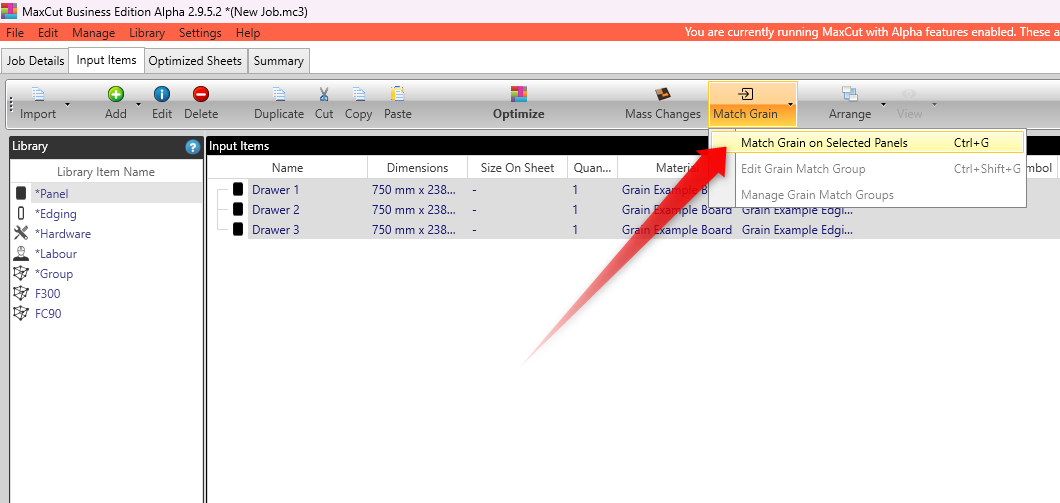
Task: Click the green Add button icon
Action: [116, 95]
